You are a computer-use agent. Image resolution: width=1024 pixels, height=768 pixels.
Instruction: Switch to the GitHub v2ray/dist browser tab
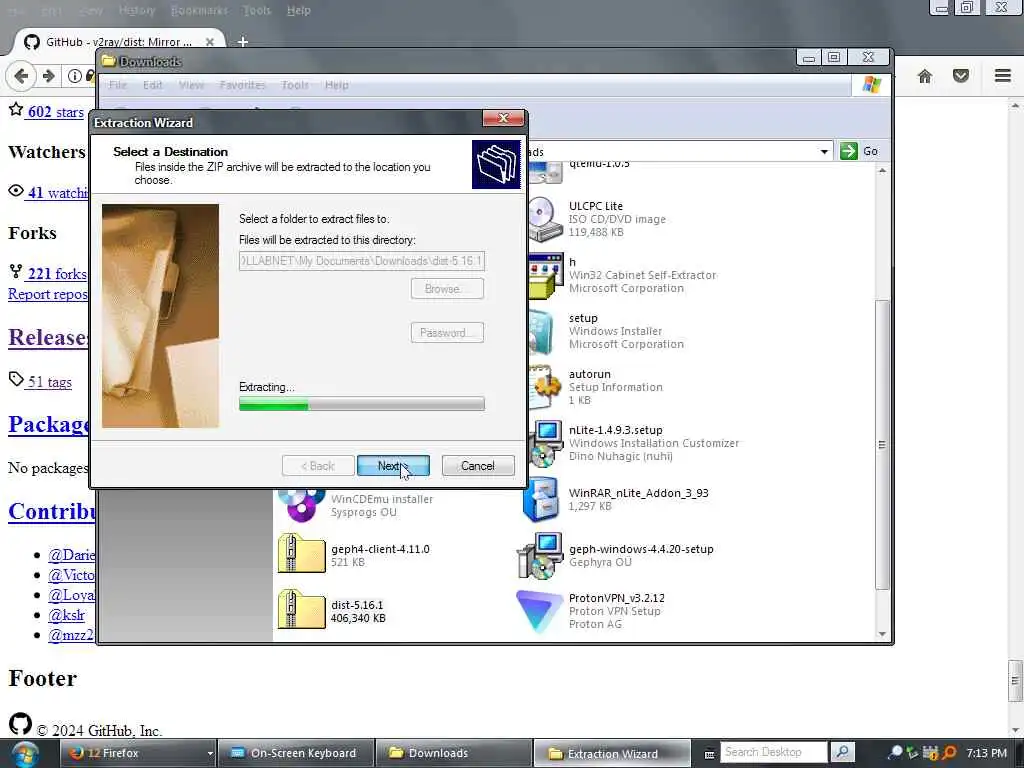pyautogui.click(x=119, y=42)
